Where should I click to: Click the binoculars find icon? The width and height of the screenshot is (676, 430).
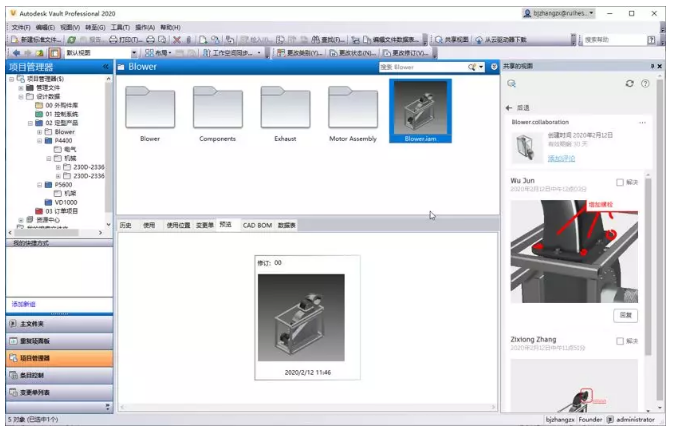pyautogui.click(x=316, y=40)
